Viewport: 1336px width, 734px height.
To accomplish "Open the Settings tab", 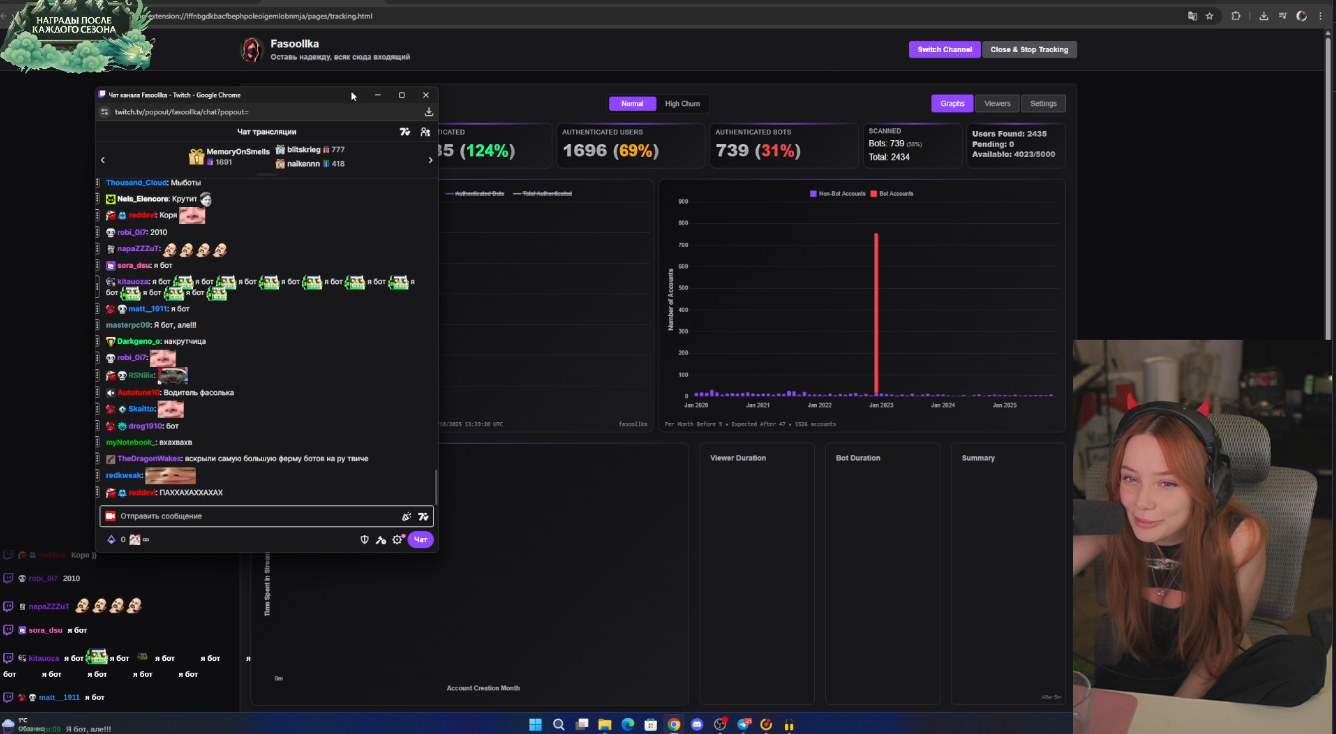I will coord(1043,104).
